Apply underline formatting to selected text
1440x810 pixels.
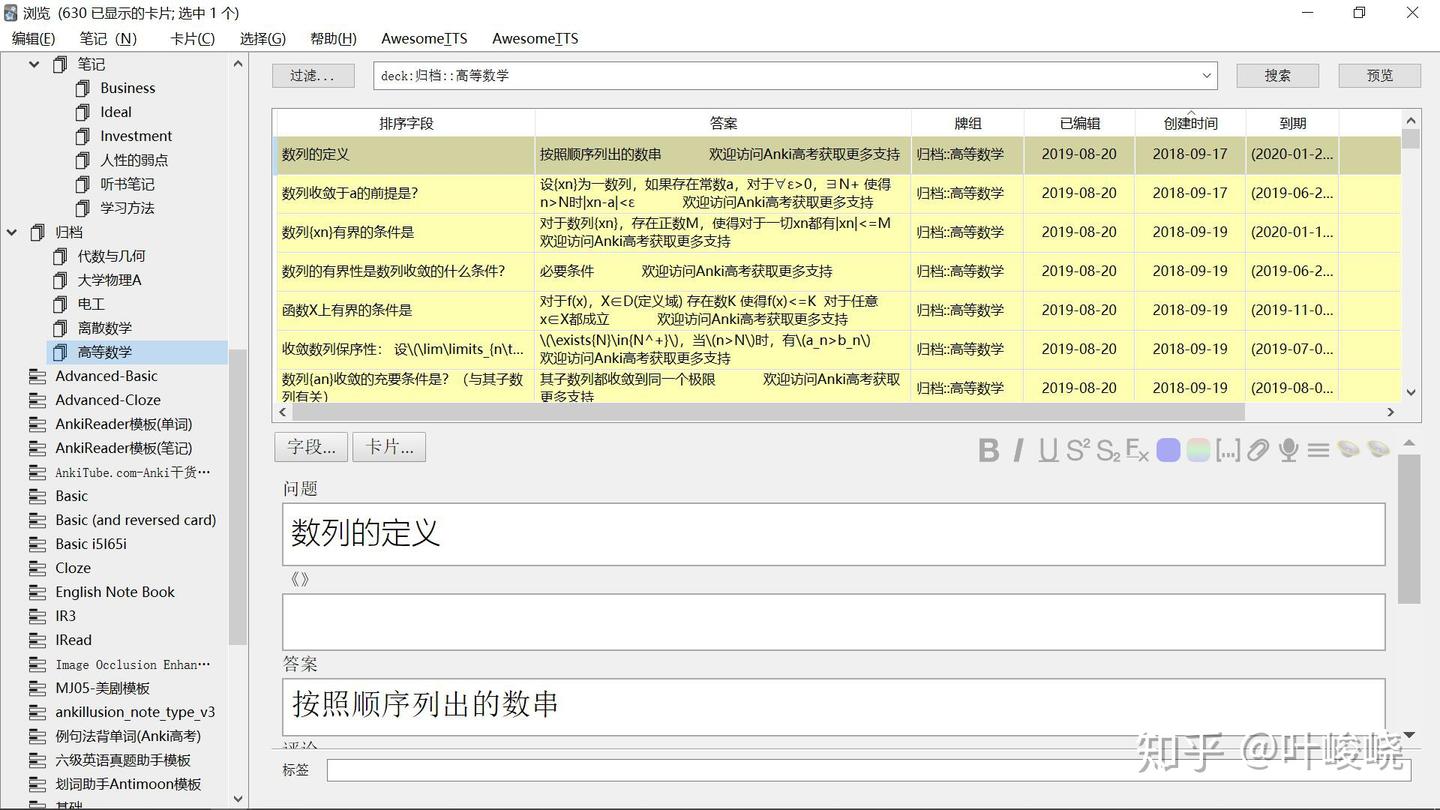click(x=1048, y=450)
